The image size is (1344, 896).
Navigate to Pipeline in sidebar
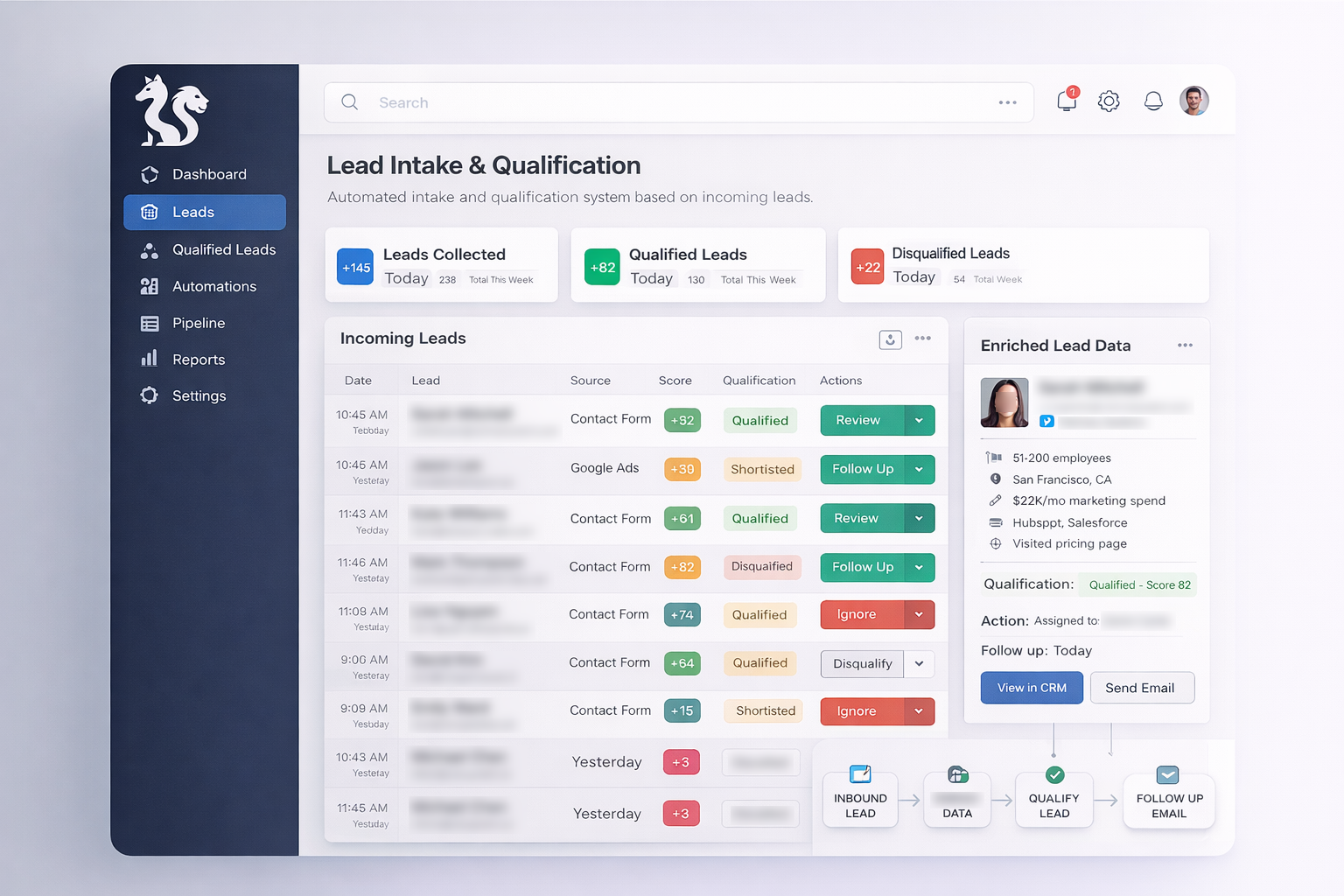199,323
